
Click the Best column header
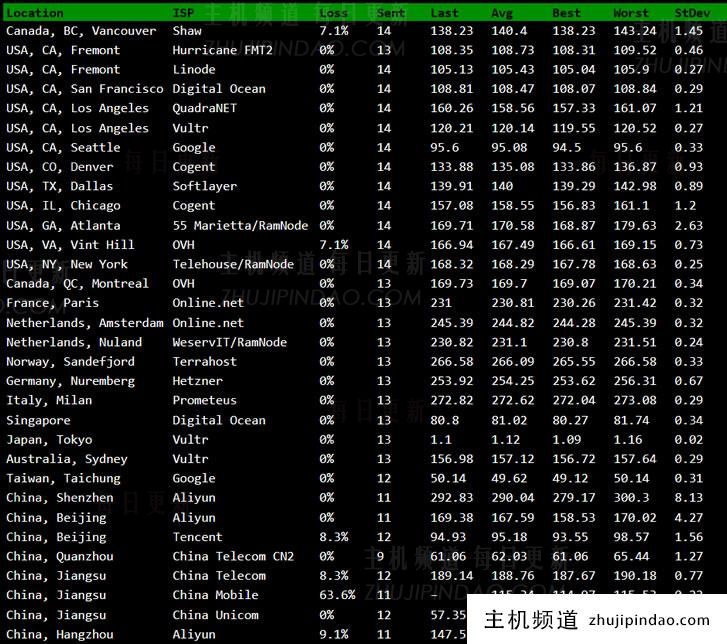(566, 12)
